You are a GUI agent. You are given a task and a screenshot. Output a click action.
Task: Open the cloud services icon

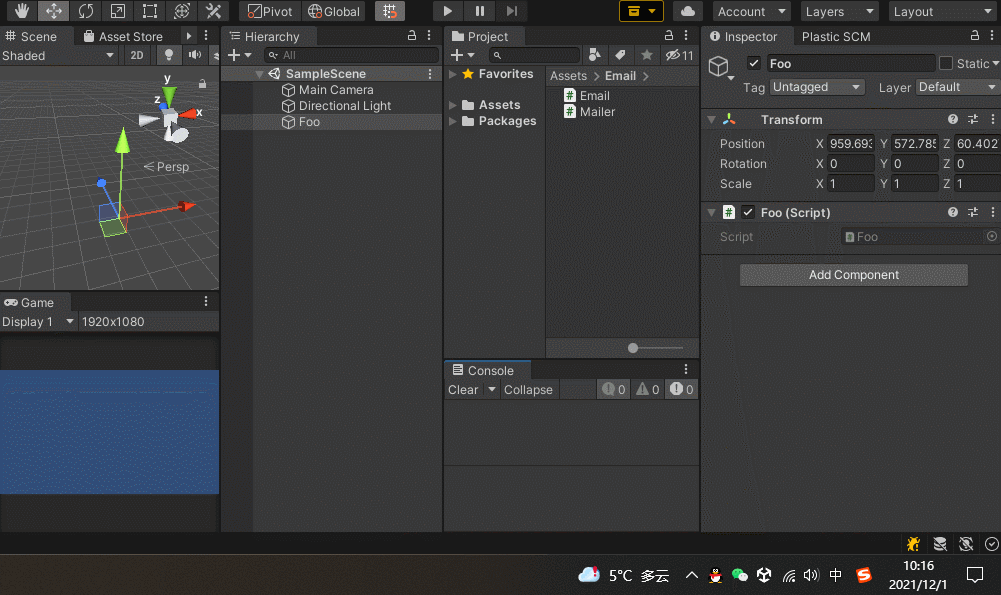(x=688, y=11)
